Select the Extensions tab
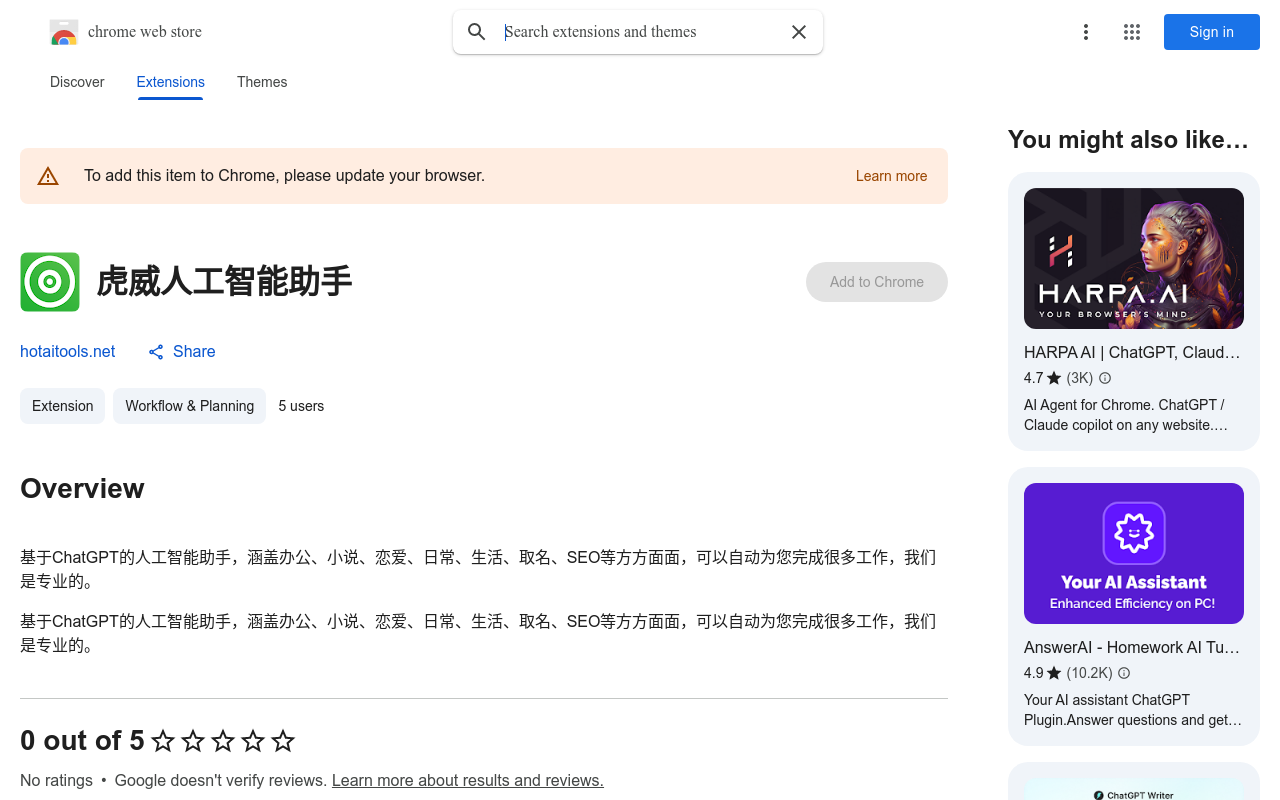This screenshot has width=1280, height=800. point(171,82)
